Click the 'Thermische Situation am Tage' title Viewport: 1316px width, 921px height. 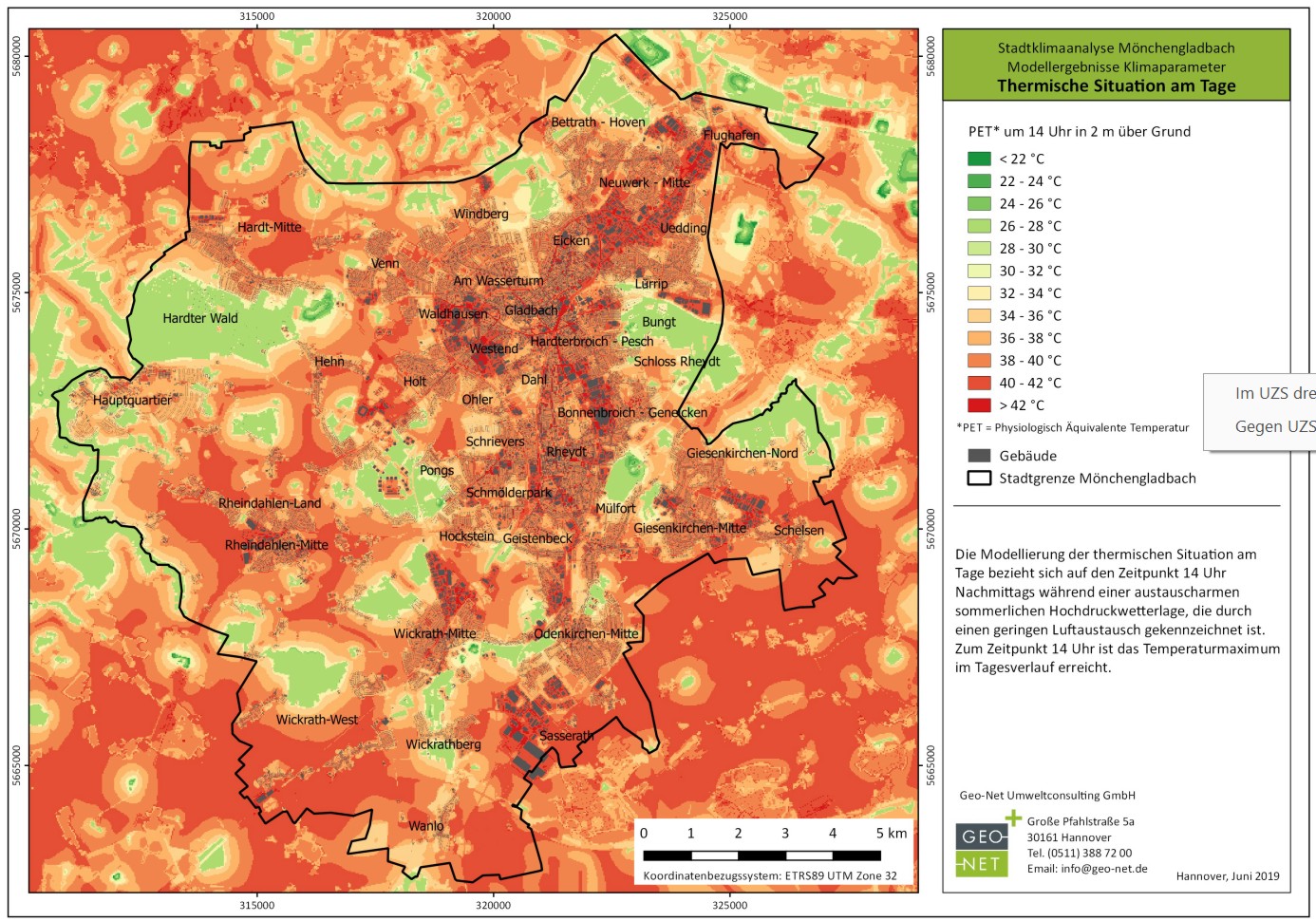click(x=1116, y=85)
